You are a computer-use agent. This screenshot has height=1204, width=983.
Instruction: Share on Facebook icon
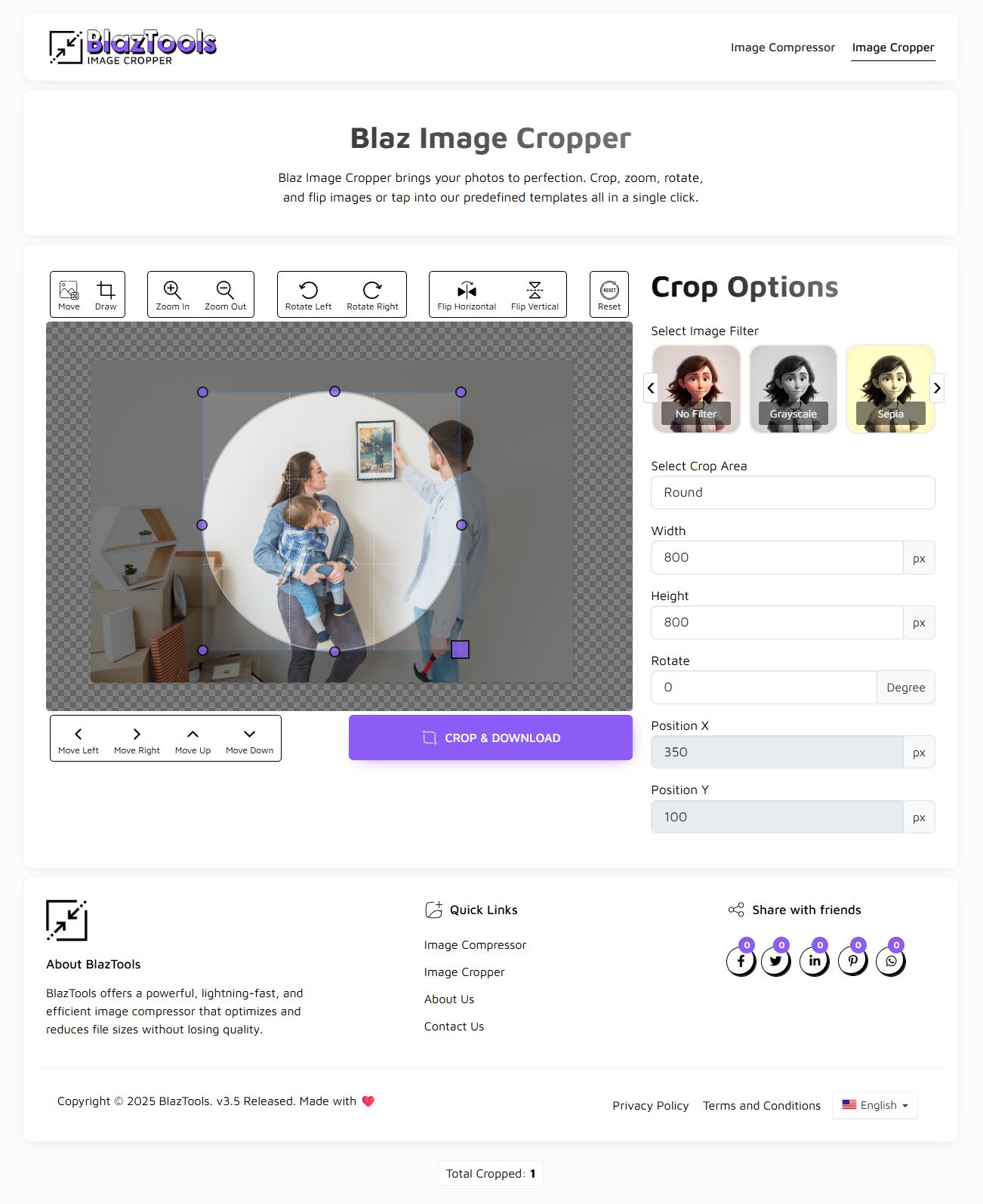[741, 961]
